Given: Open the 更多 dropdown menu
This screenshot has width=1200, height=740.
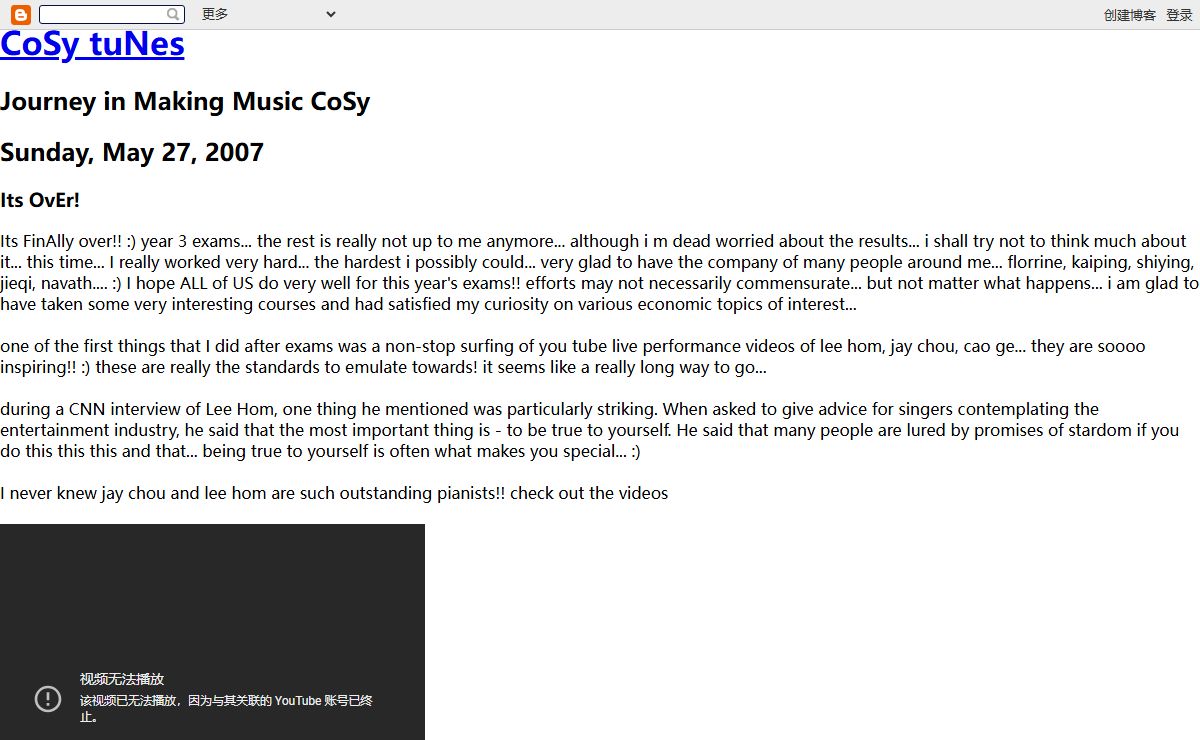Looking at the screenshot, I should pos(269,14).
